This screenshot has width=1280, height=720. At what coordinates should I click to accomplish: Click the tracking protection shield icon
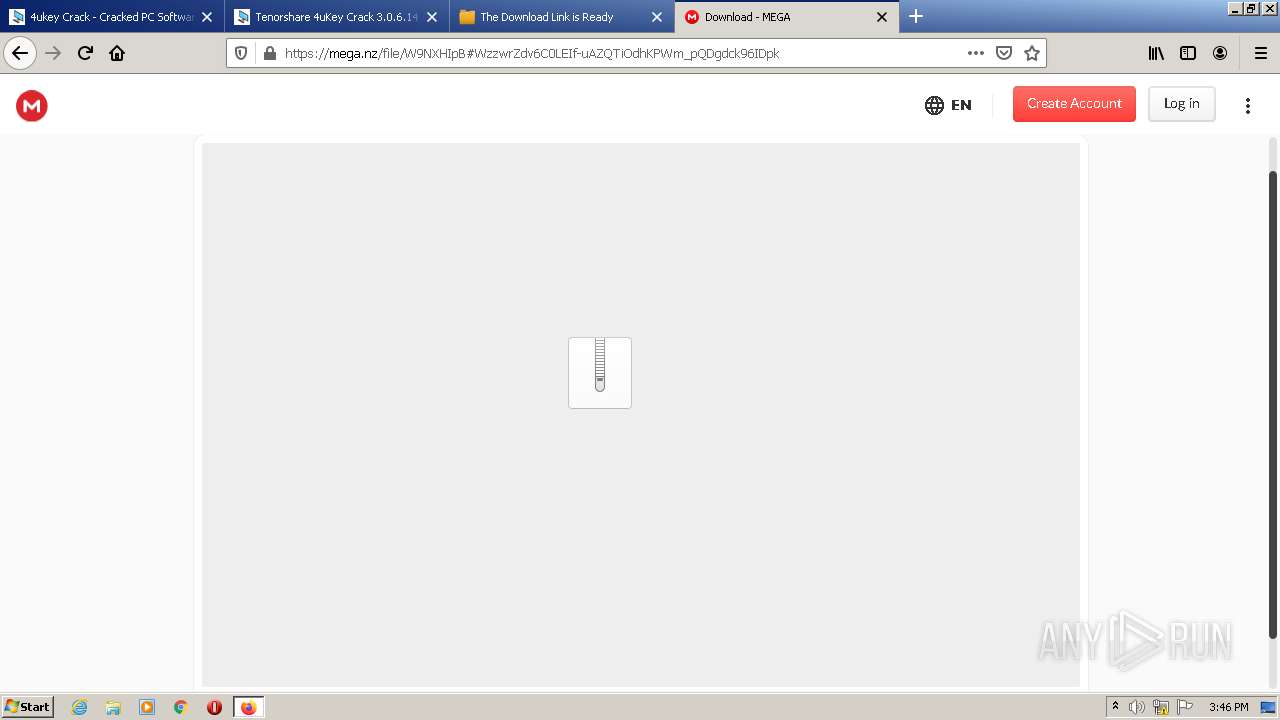click(241, 53)
